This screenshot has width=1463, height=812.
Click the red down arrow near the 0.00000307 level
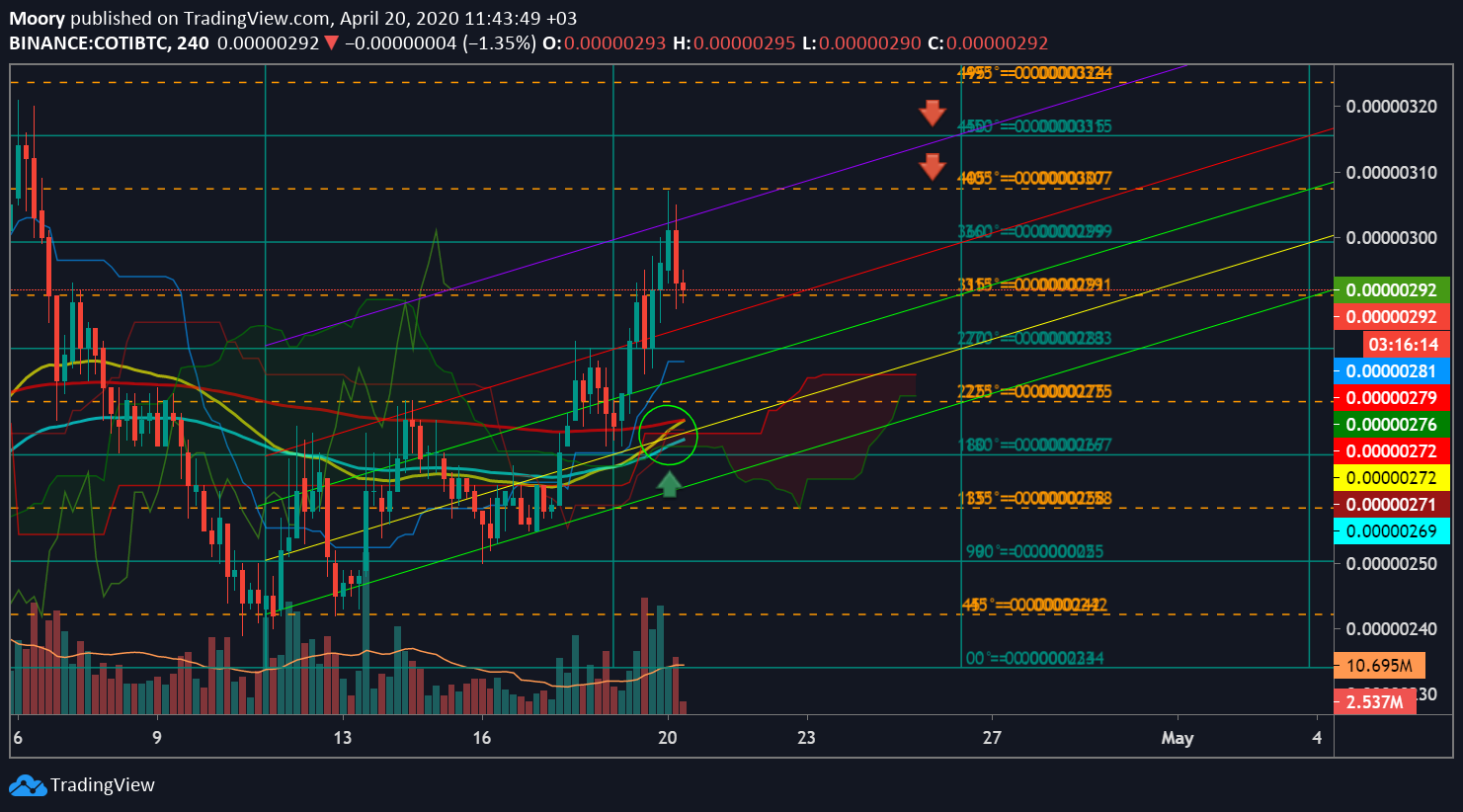(932, 166)
